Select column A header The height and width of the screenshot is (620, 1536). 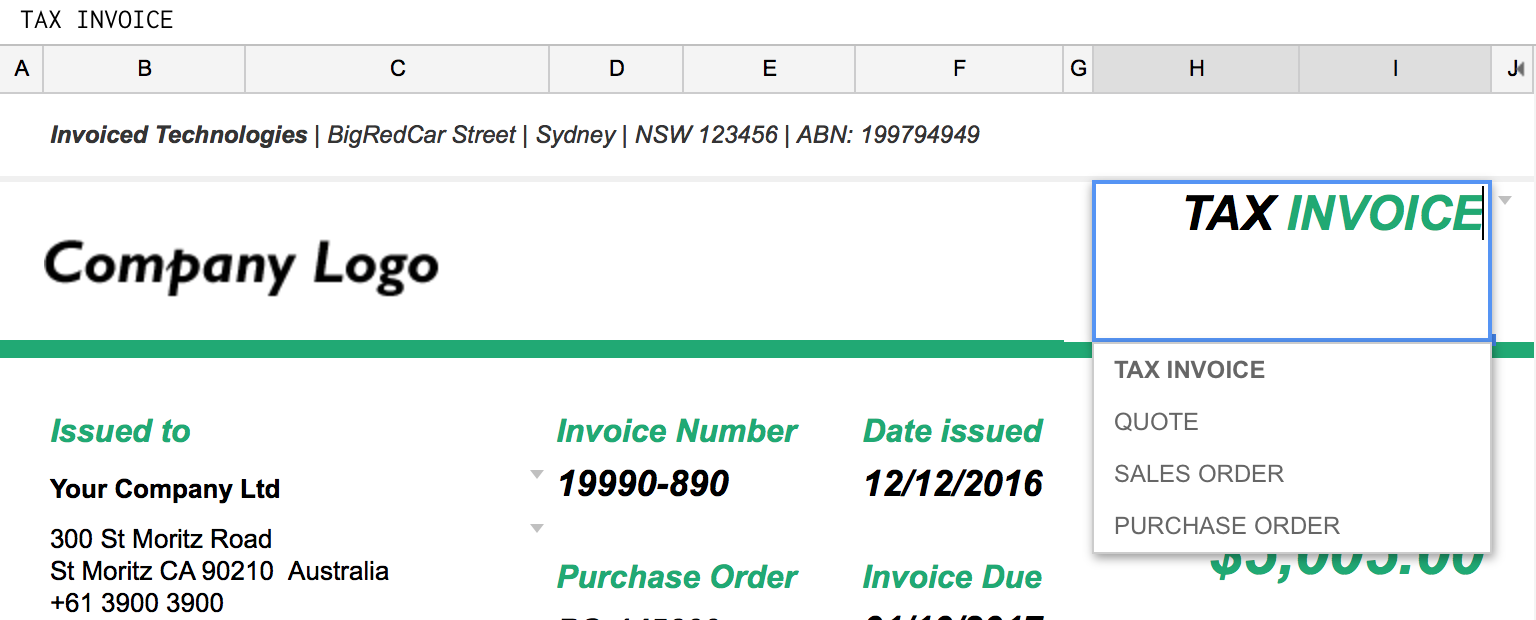[x=22, y=69]
